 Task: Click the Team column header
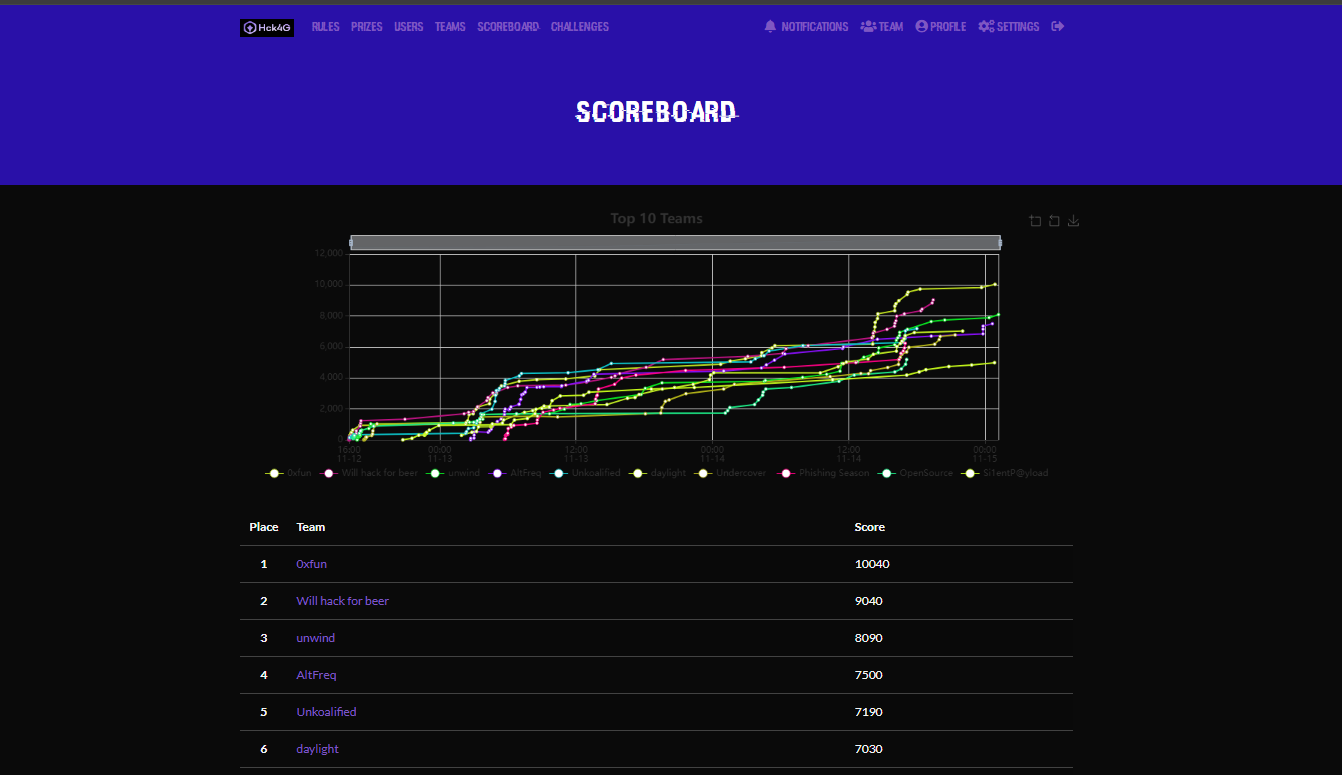click(x=311, y=527)
